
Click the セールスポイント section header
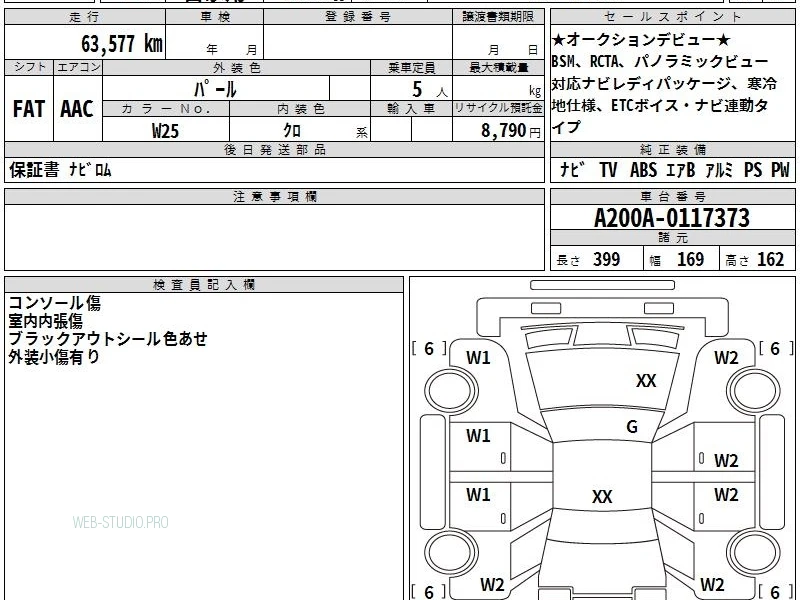pos(672,17)
